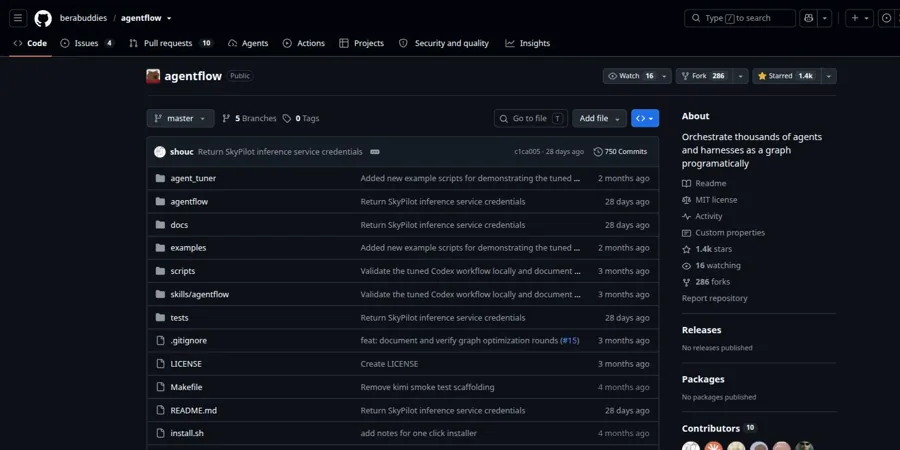Screen dimensions: 900x450
Task: Expand the Watch notification options dropdown
Action: tap(665, 76)
